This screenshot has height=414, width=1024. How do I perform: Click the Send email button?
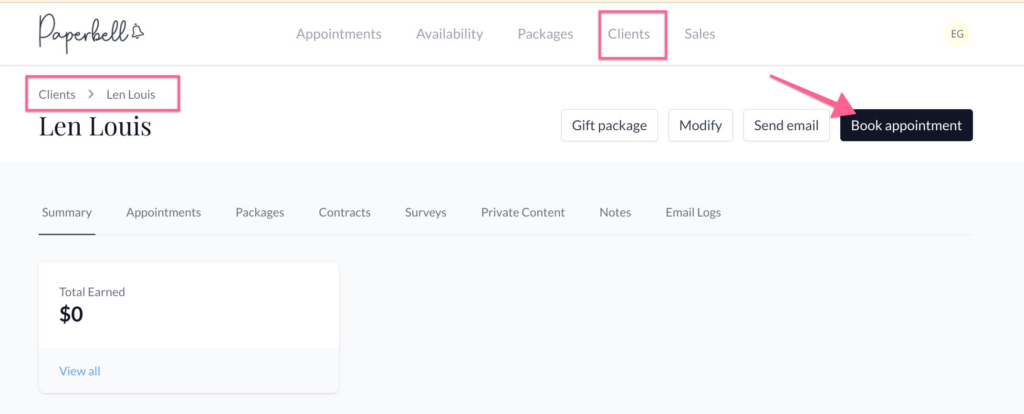(786, 126)
